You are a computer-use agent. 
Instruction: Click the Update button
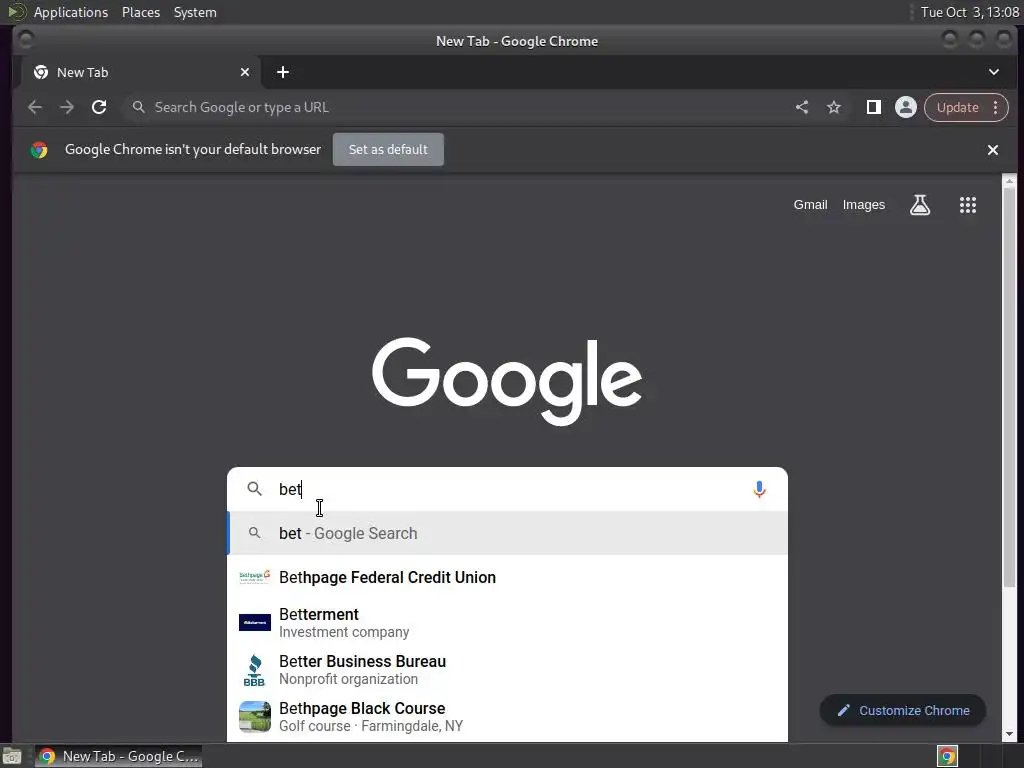click(957, 107)
